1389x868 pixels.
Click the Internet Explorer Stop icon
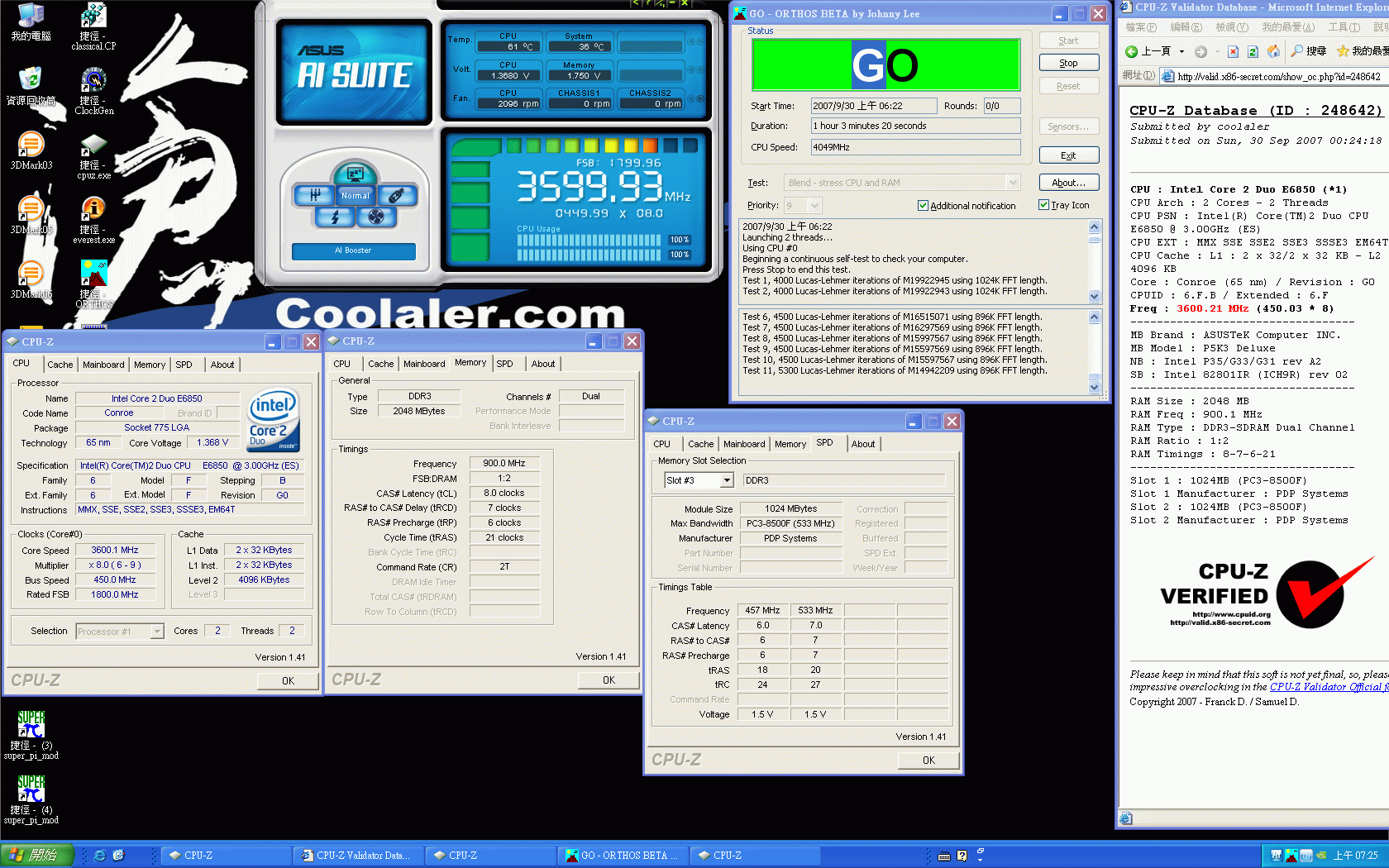pos(1233,51)
